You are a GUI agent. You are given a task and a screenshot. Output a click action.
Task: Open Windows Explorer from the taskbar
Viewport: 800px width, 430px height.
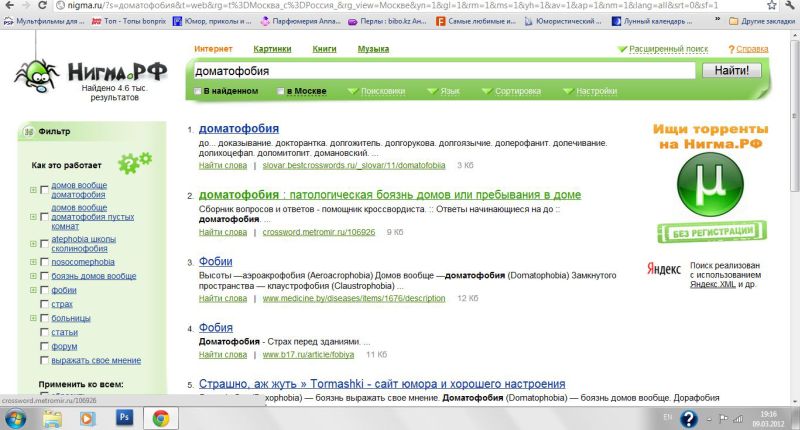[x=52, y=419]
